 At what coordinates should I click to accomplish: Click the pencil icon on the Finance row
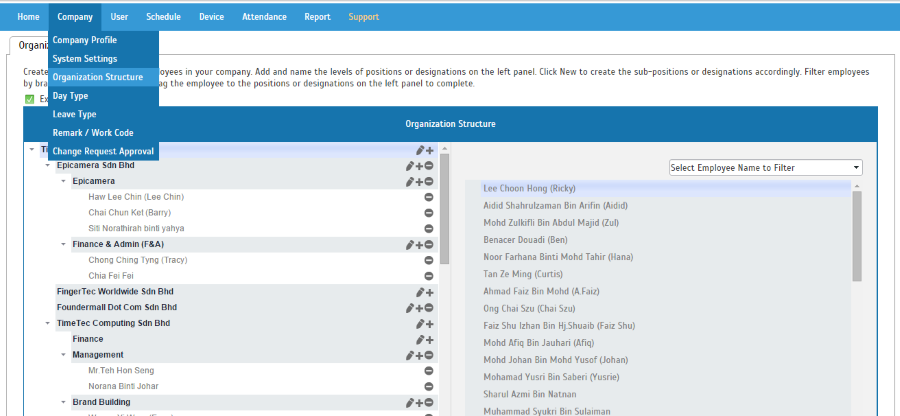(420, 340)
